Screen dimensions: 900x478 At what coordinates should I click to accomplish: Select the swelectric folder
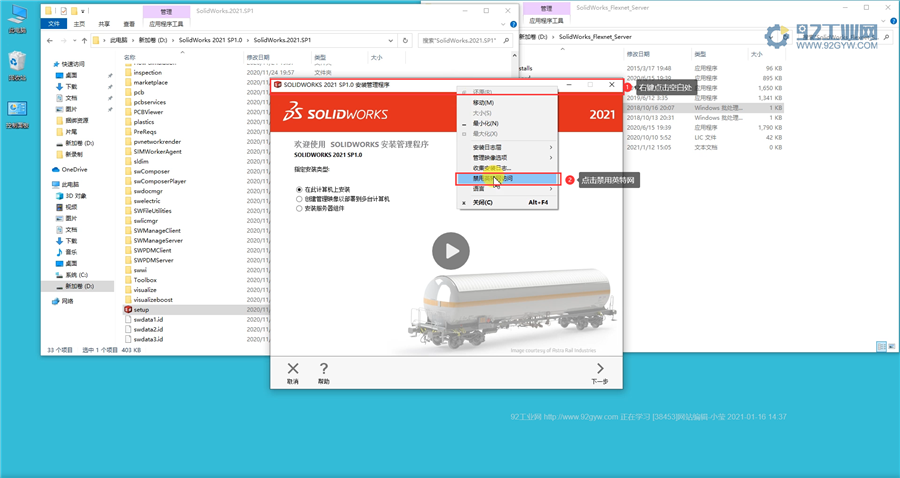147,201
